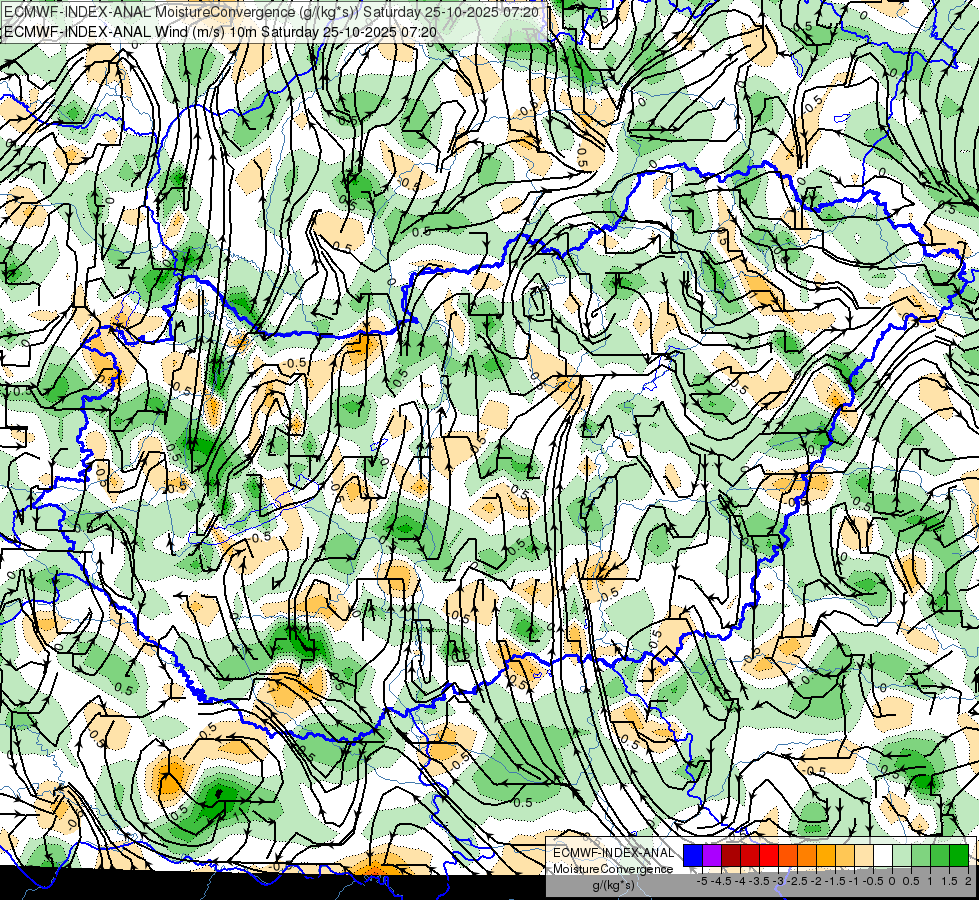Select the white legend swatch
The width and height of the screenshot is (979, 900).
point(883,856)
